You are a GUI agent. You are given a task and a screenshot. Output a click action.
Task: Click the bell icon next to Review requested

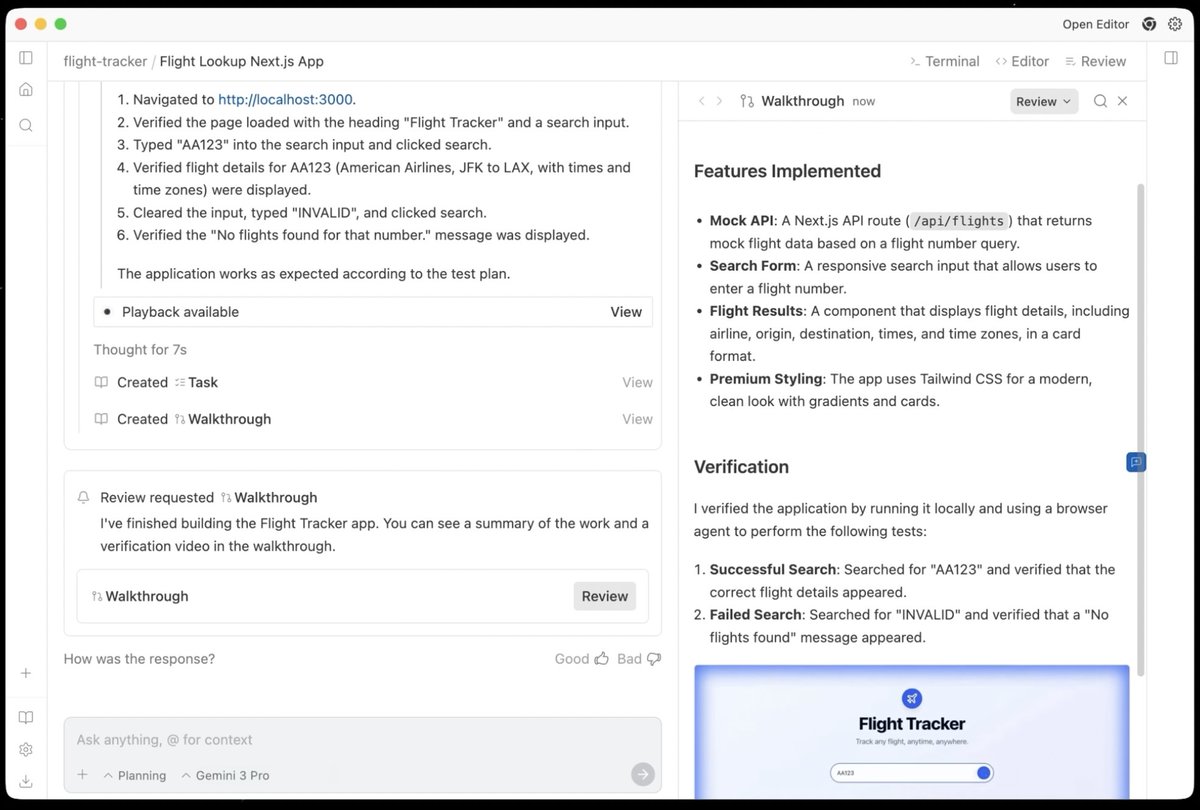pyautogui.click(x=84, y=498)
